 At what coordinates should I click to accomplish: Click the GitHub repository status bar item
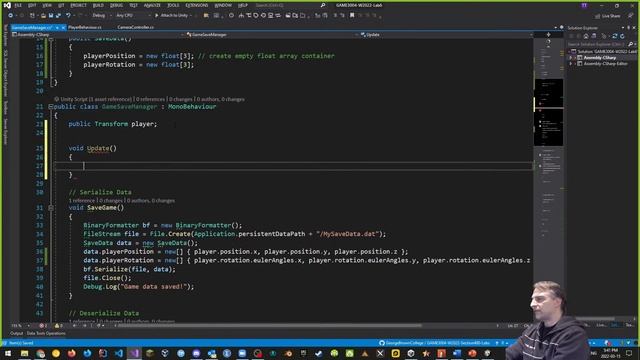[434, 343]
